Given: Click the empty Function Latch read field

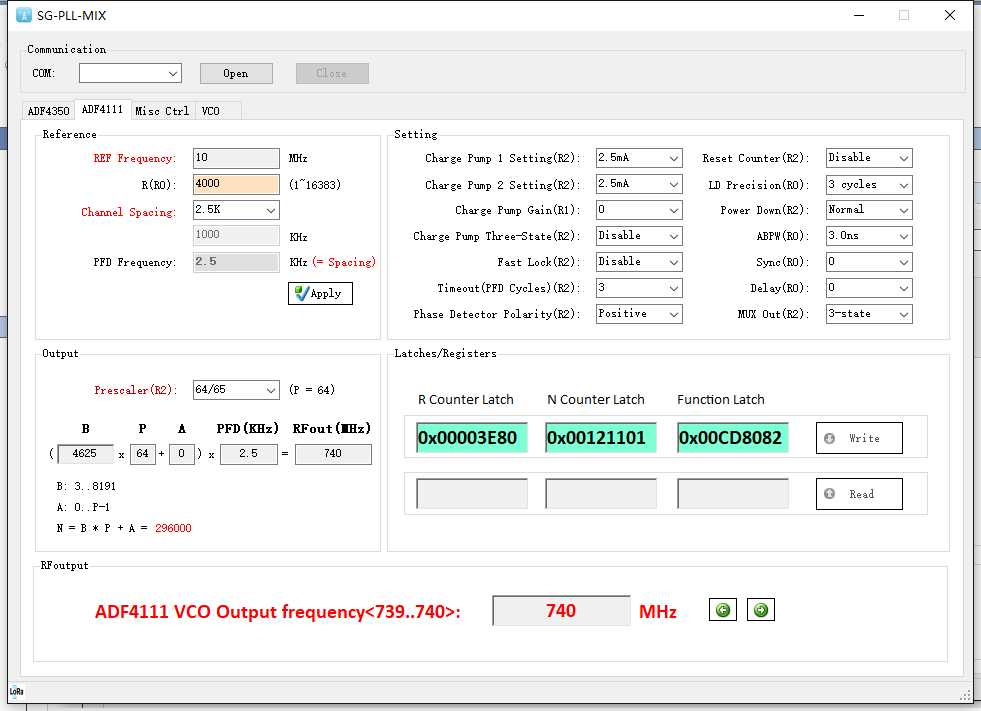Looking at the screenshot, I should (x=733, y=494).
